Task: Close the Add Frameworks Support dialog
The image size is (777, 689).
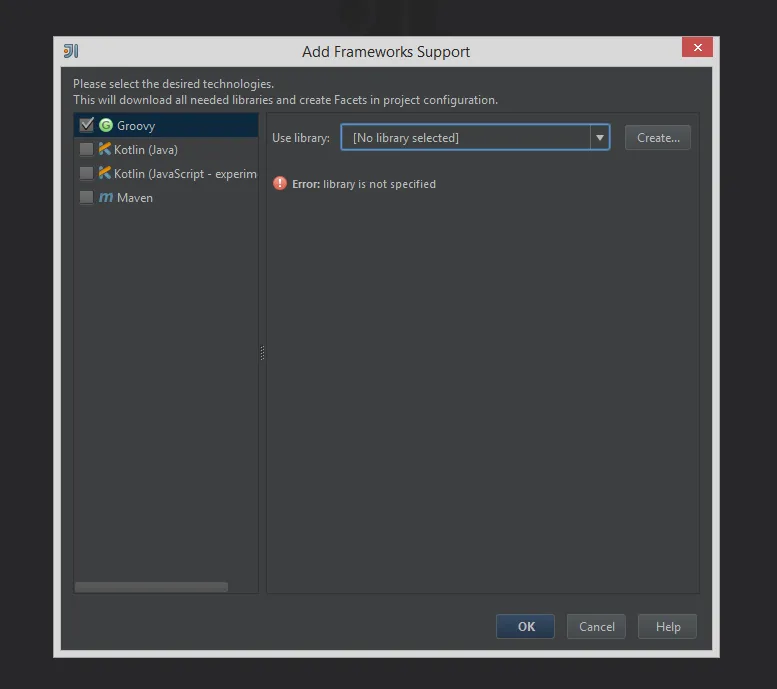Action: 697,47
